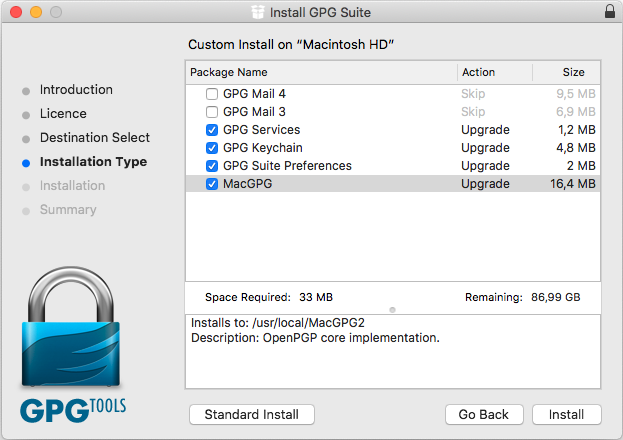Select GPG Suite Preferences package name
The image size is (623, 440).
click(x=287, y=166)
